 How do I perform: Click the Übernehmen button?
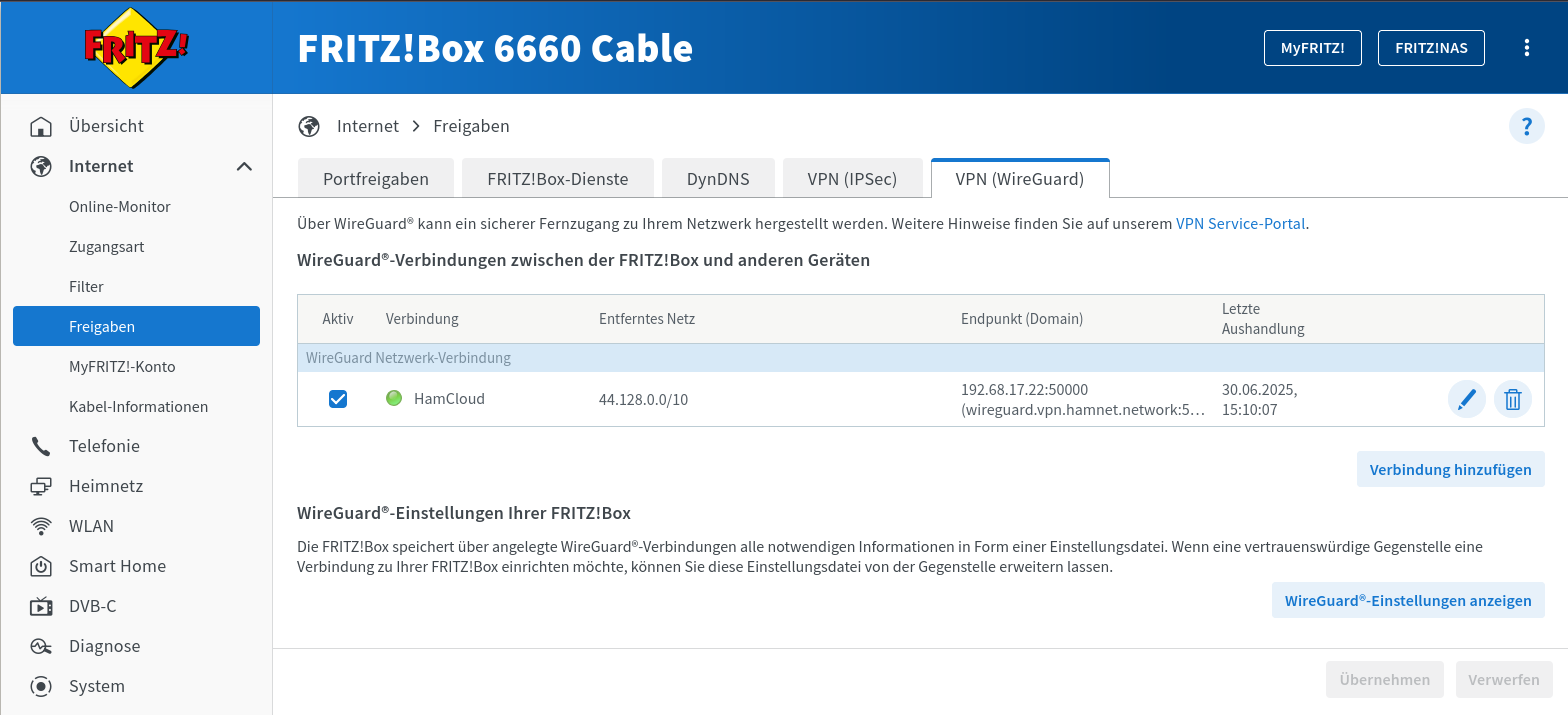(x=1385, y=679)
